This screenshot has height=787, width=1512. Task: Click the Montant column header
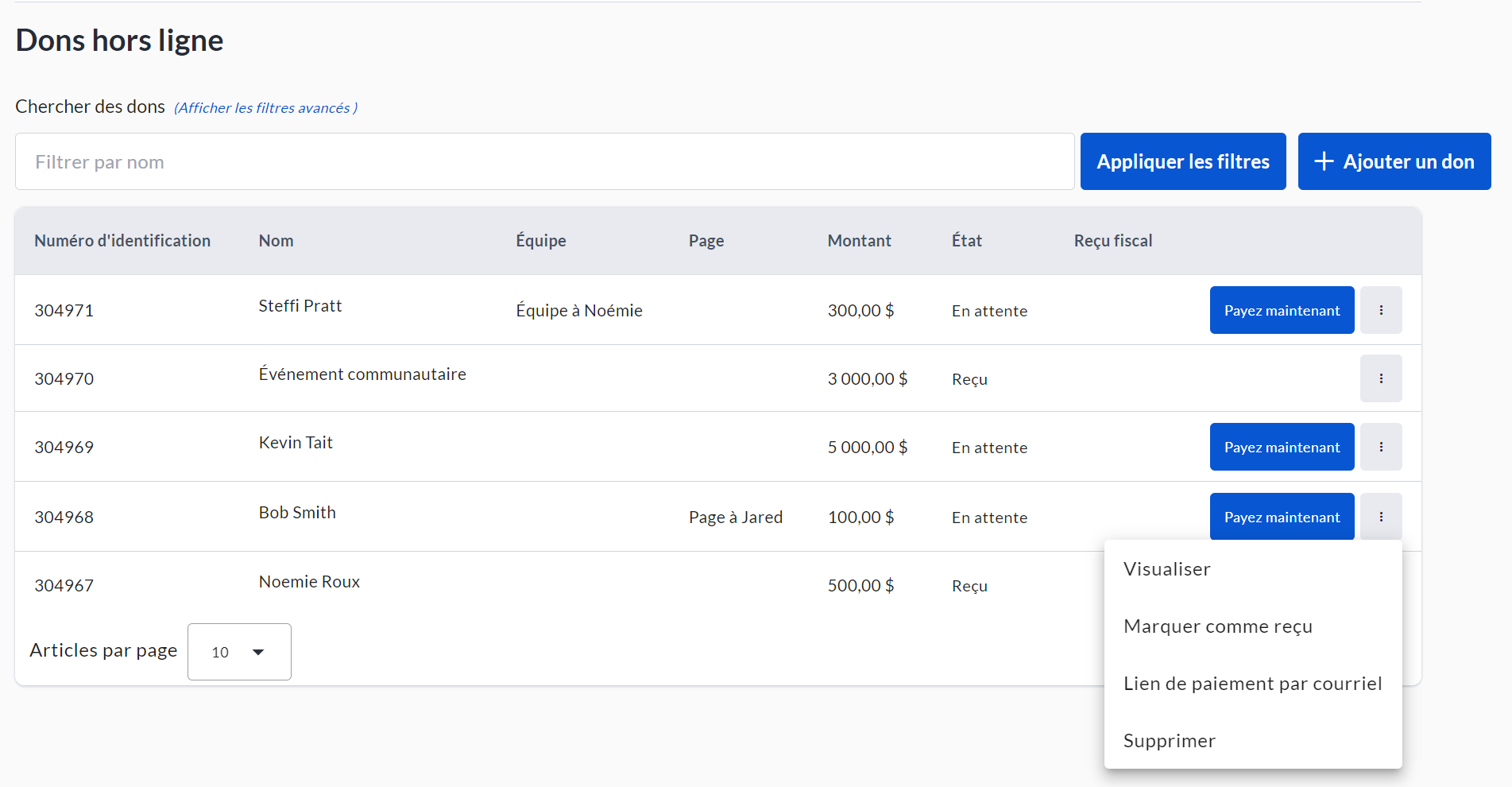(x=859, y=241)
